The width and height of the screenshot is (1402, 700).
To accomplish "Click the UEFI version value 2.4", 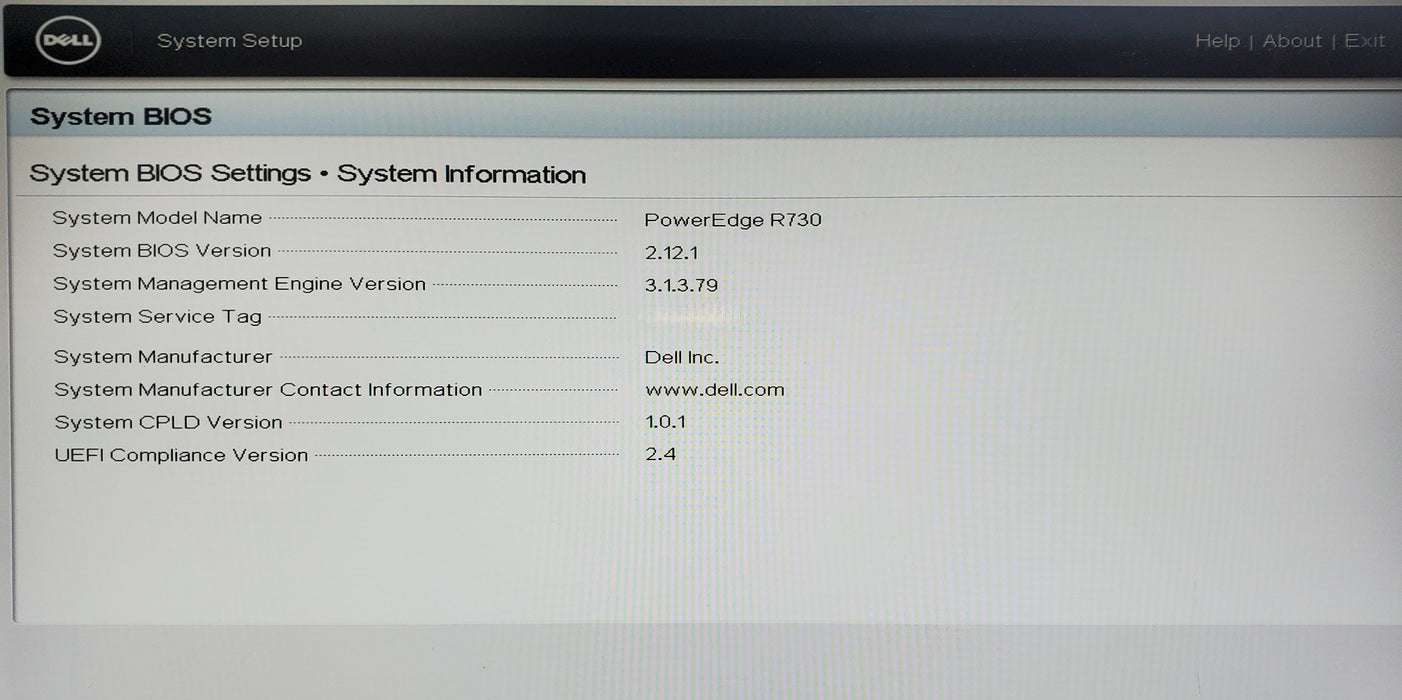I will (661, 455).
